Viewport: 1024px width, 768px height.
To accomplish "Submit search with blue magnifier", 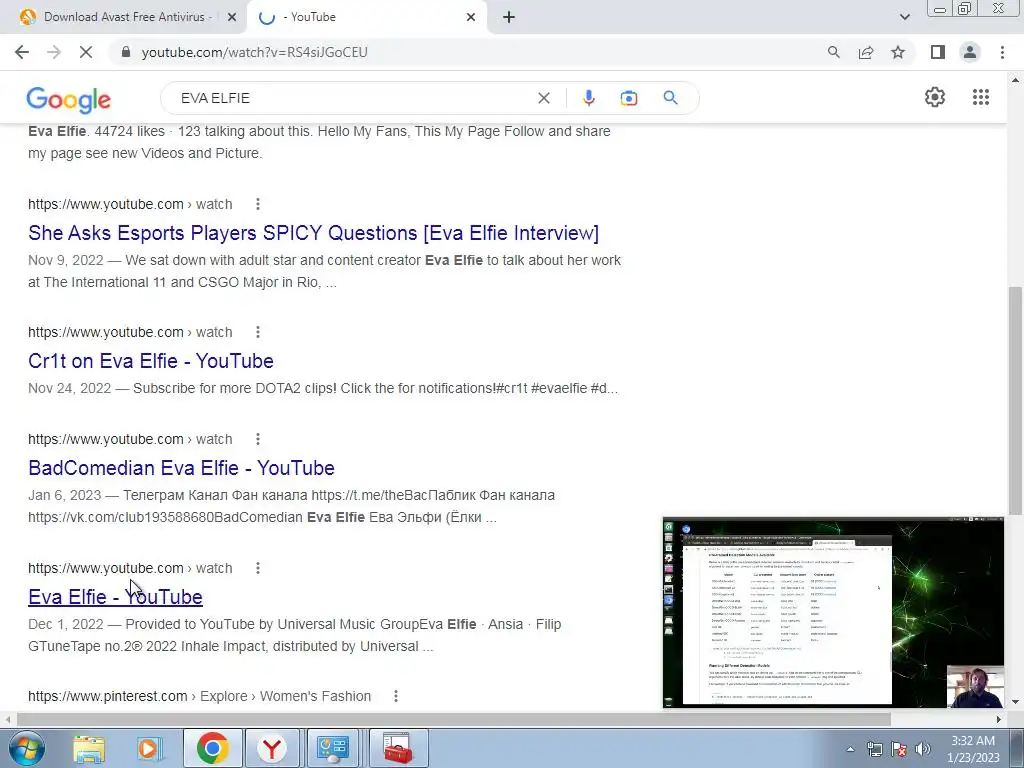I will click(670, 98).
